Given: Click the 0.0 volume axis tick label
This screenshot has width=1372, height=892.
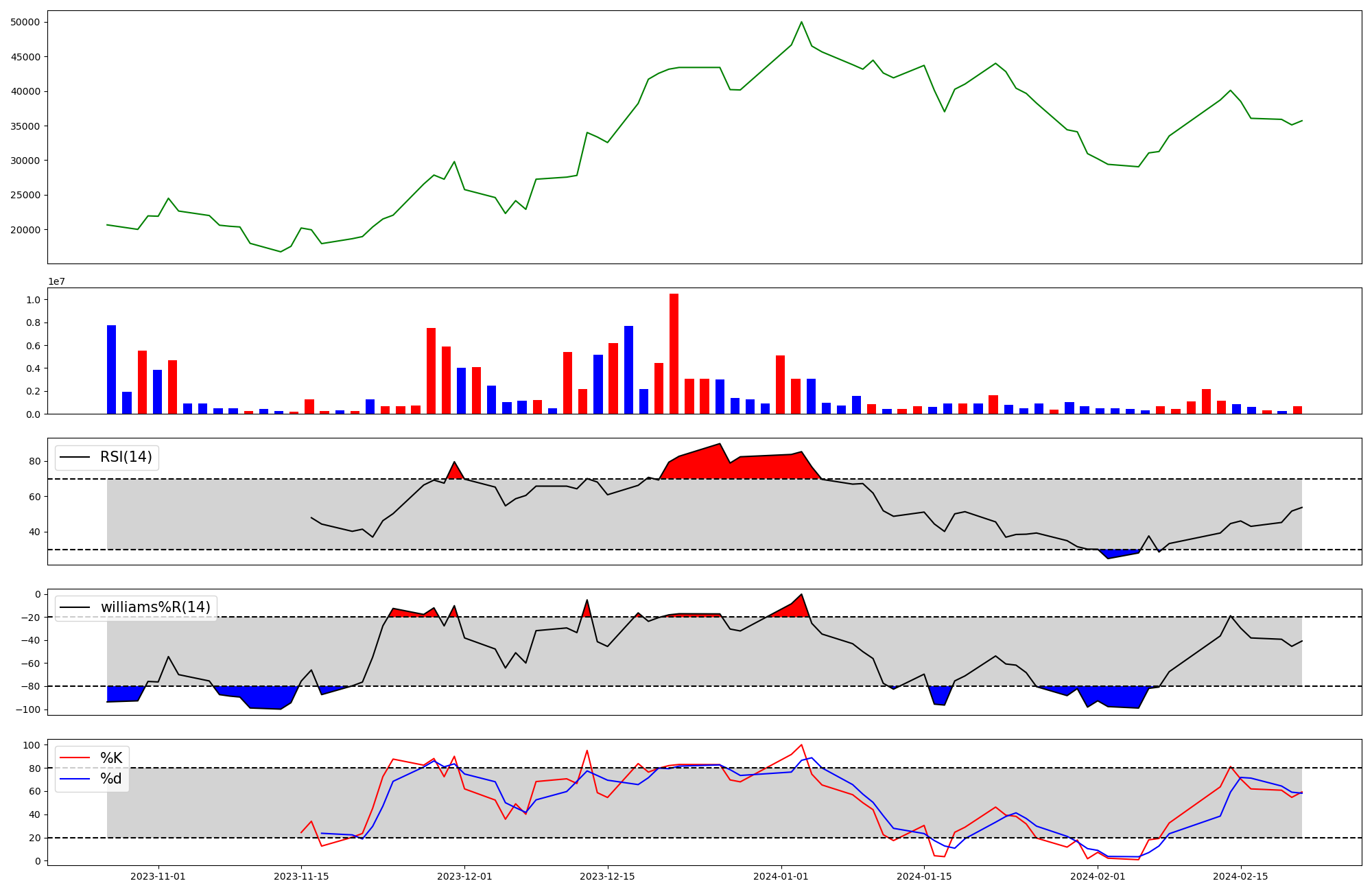Looking at the screenshot, I should point(33,414).
